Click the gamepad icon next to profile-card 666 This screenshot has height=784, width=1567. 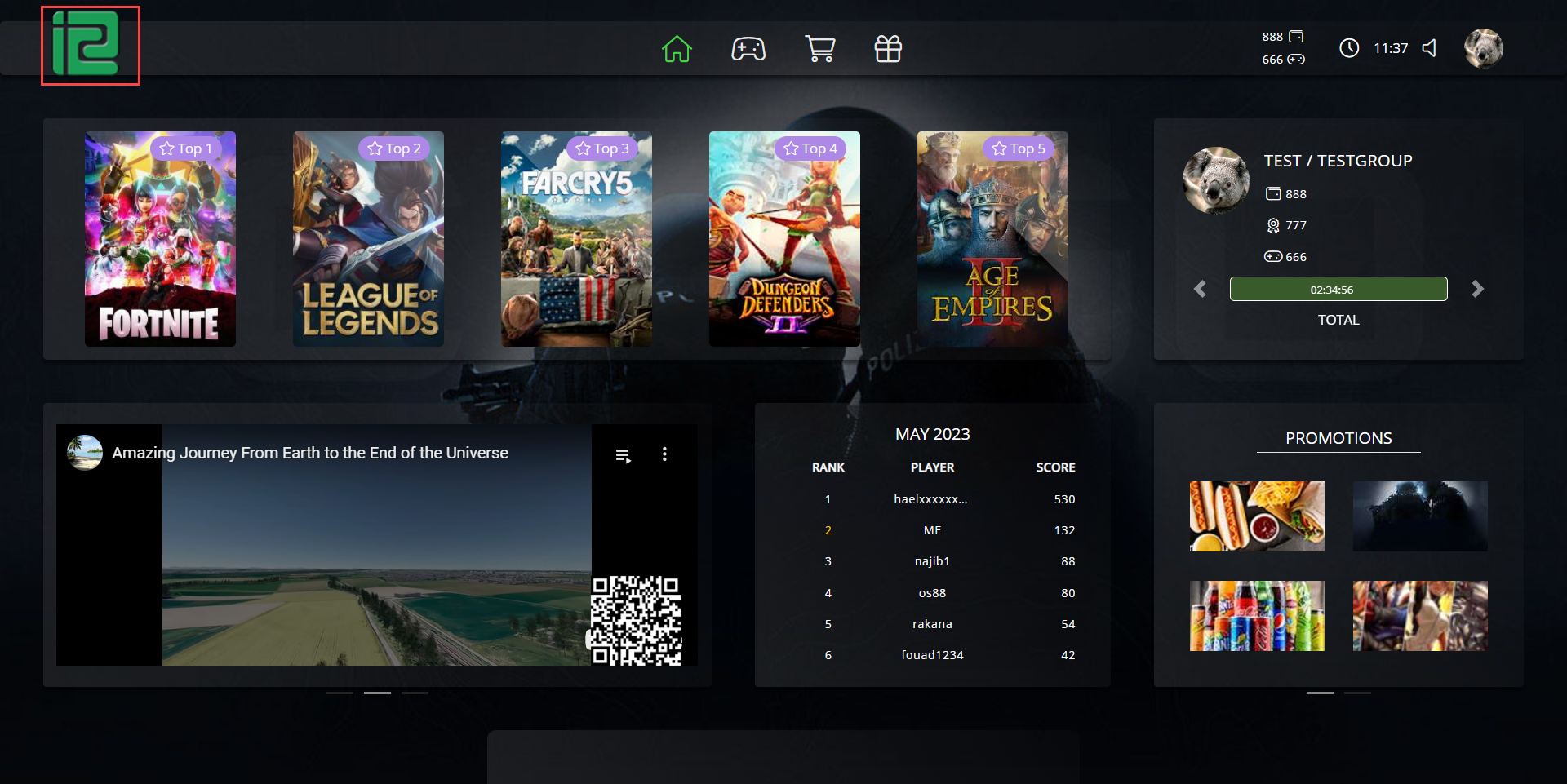1273,256
